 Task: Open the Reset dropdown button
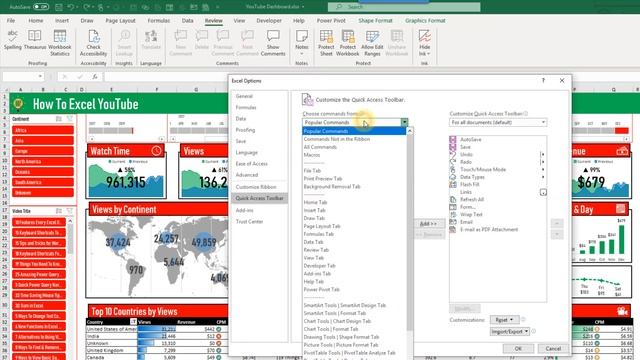pyautogui.click(x=504, y=320)
